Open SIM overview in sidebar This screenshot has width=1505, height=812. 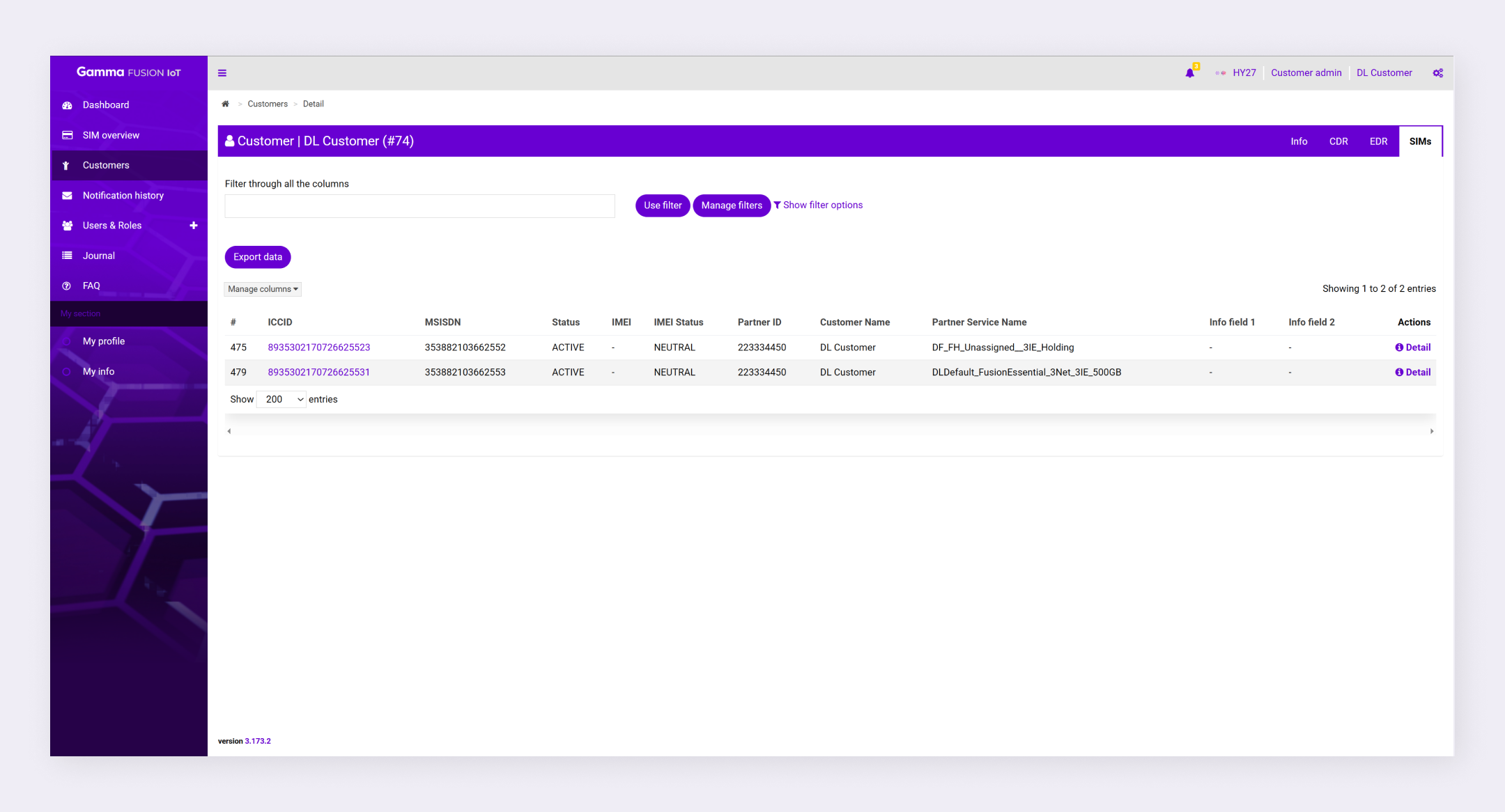pos(111,135)
